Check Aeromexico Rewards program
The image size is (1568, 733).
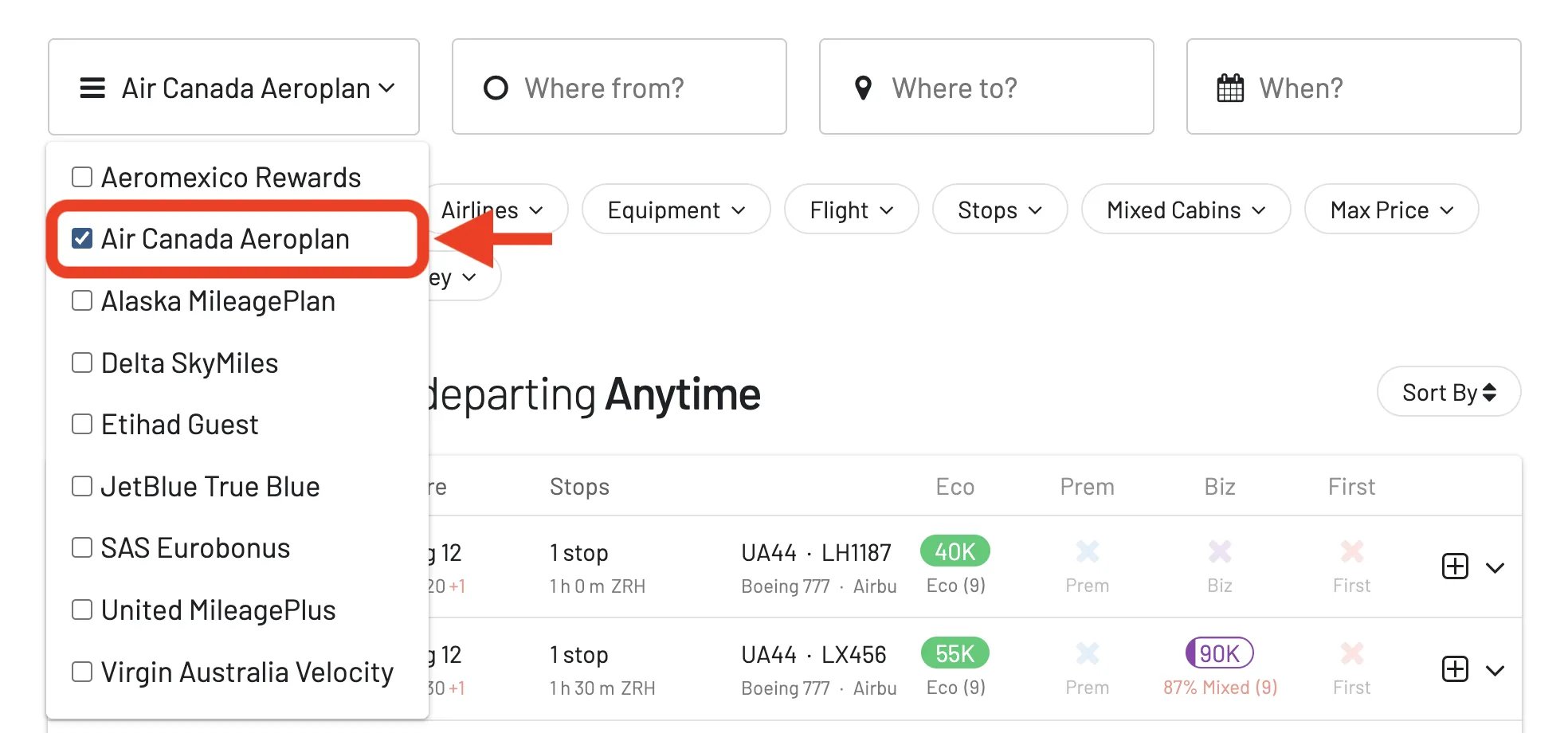tap(82, 177)
